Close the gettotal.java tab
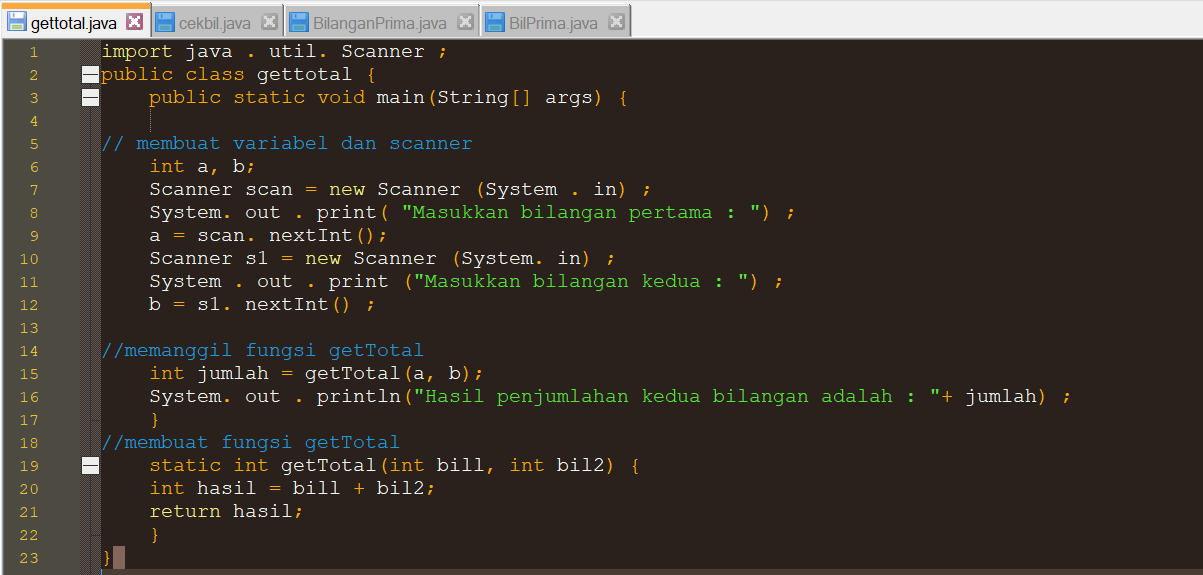This screenshot has height=575, width=1203. click(135, 22)
